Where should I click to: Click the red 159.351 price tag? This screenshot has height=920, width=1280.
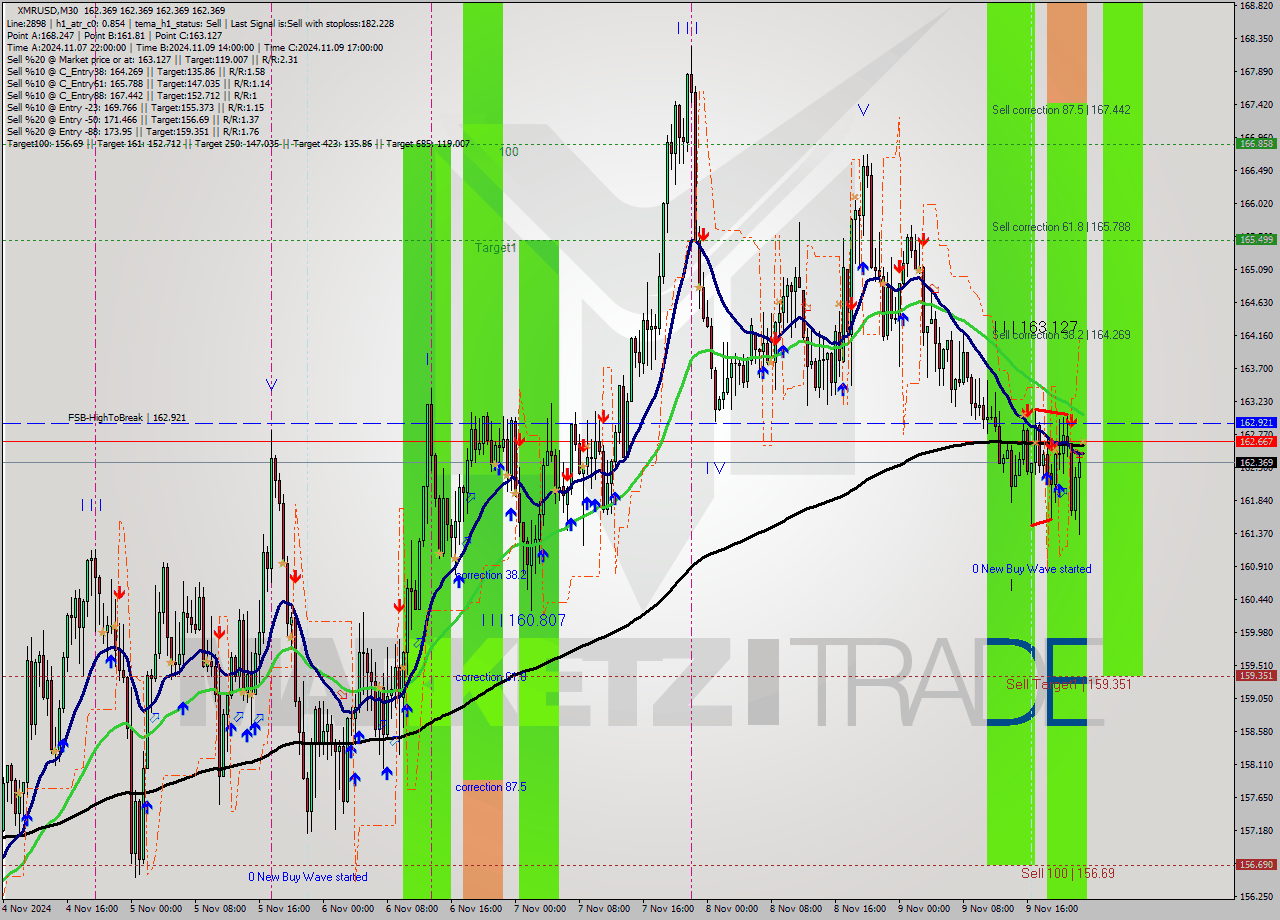coord(1256,675)
